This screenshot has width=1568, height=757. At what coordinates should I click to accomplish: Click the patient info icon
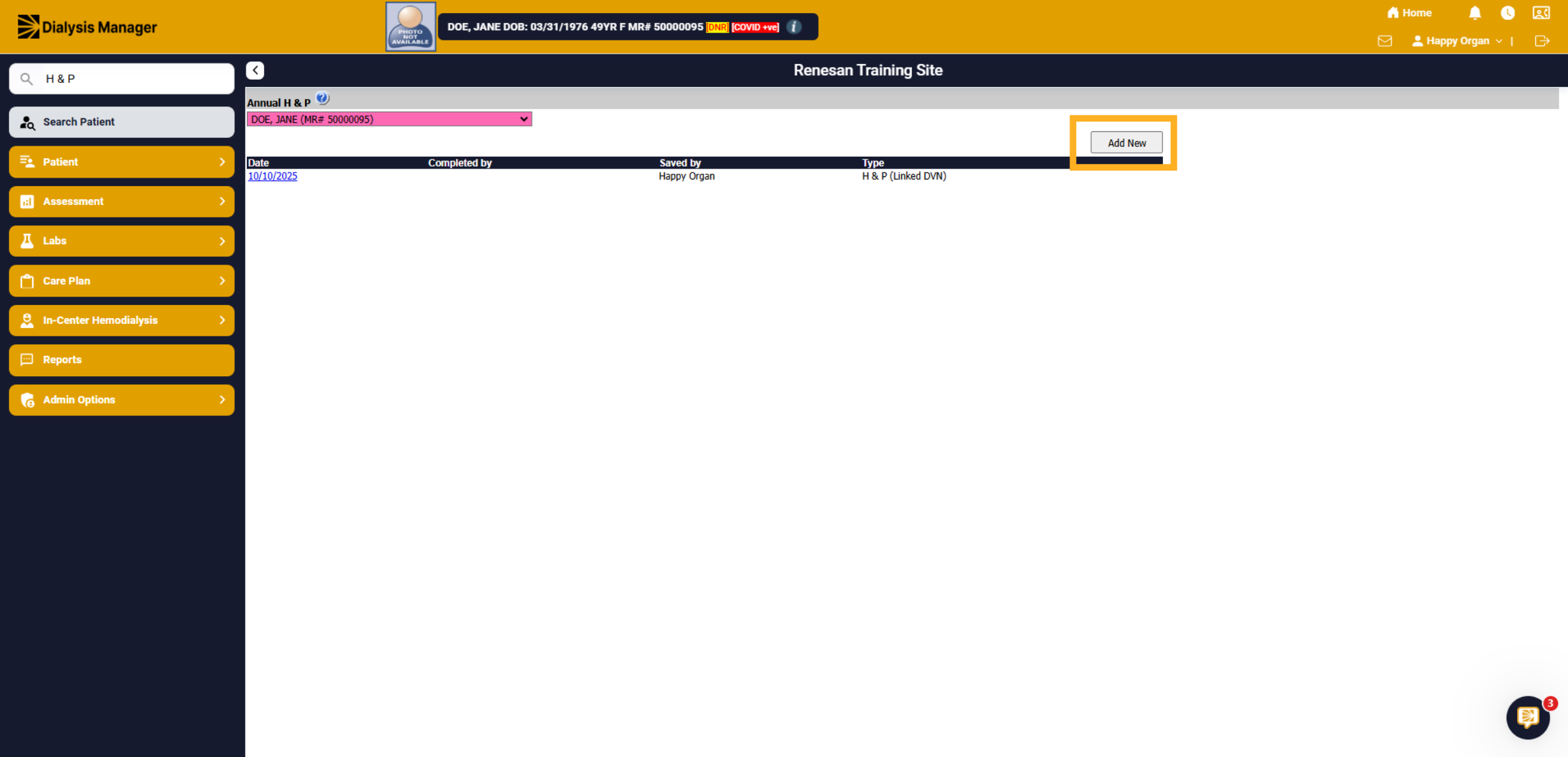794,27
